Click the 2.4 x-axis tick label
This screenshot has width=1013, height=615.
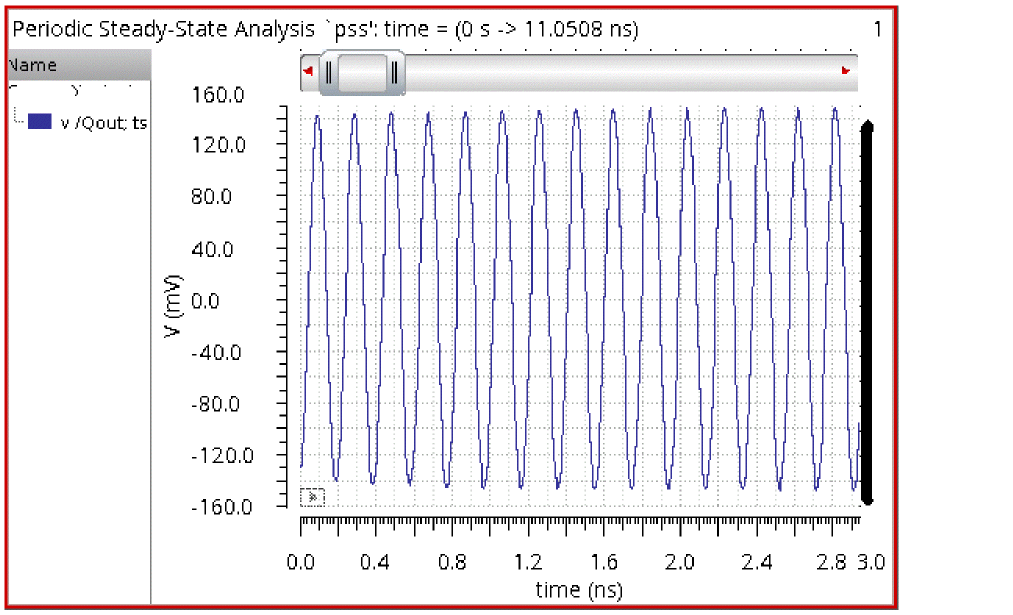[x=756, y=562]
